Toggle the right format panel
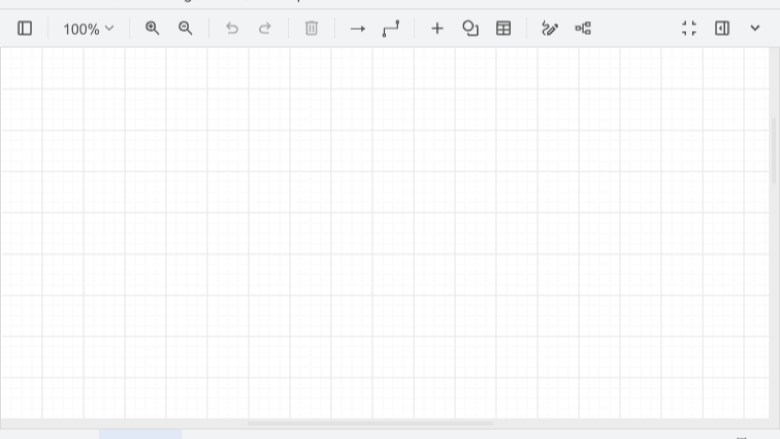780x439 pixels. pos(722,28)
